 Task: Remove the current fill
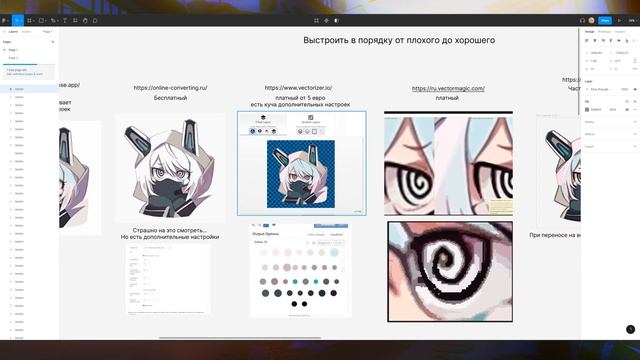(635, 109)
